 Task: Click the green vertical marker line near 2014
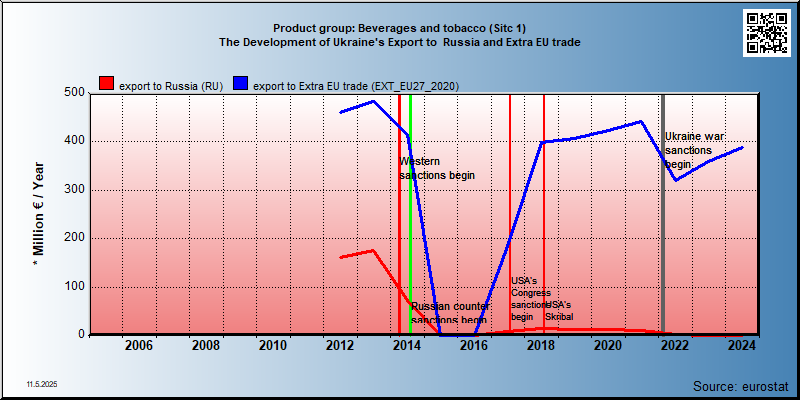pyautogui.click(x=411, y=214)
